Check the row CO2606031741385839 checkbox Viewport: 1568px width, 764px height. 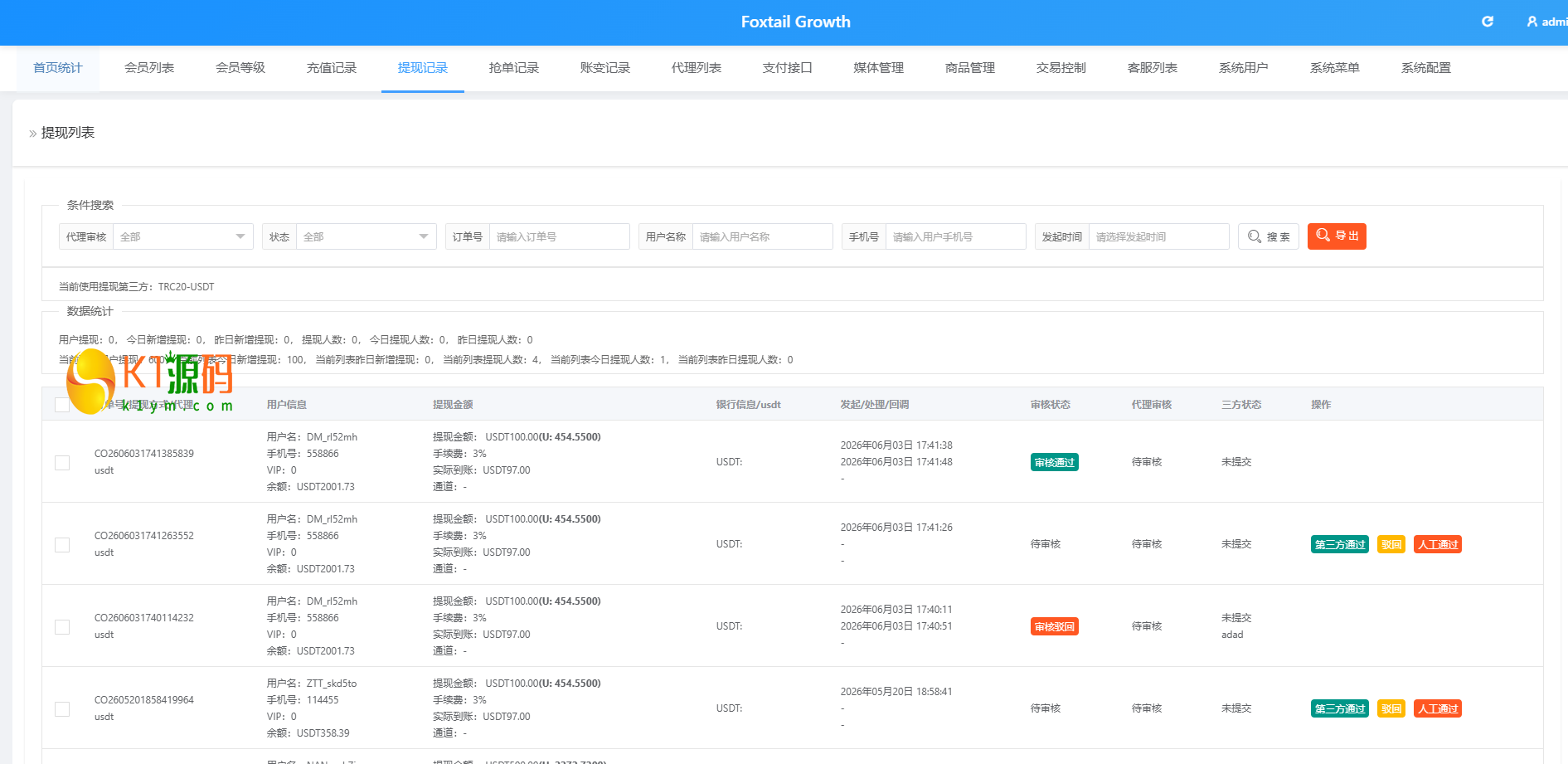62,462
